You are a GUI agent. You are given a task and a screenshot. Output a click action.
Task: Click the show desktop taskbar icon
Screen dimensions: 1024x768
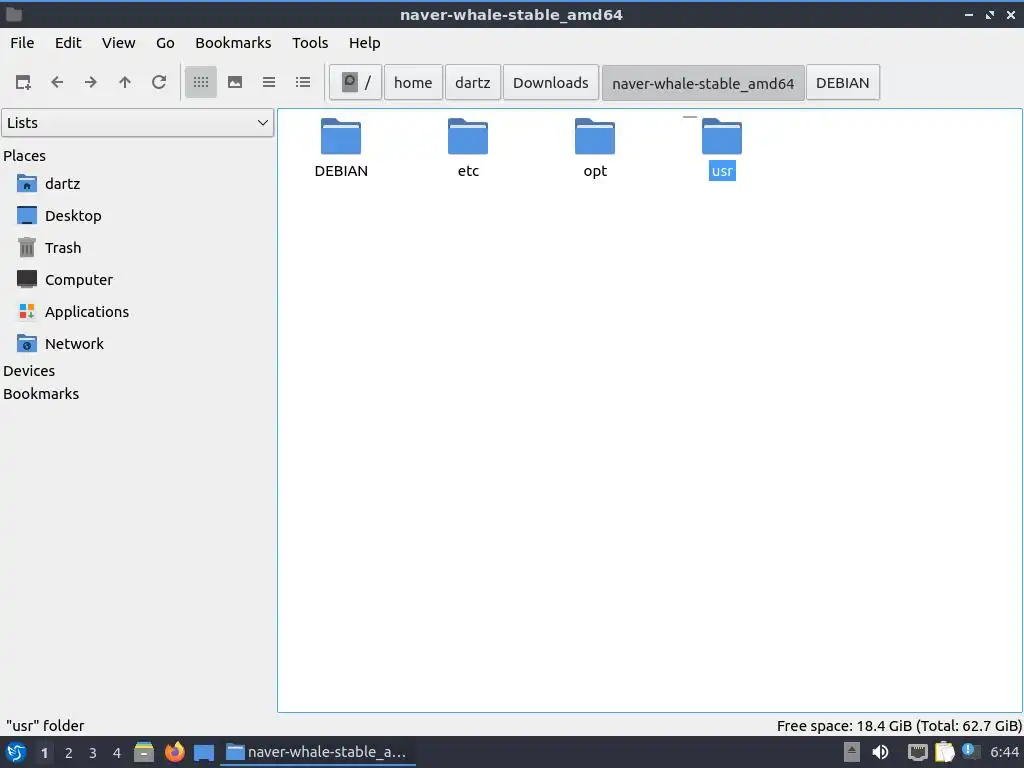coord(204,752)
